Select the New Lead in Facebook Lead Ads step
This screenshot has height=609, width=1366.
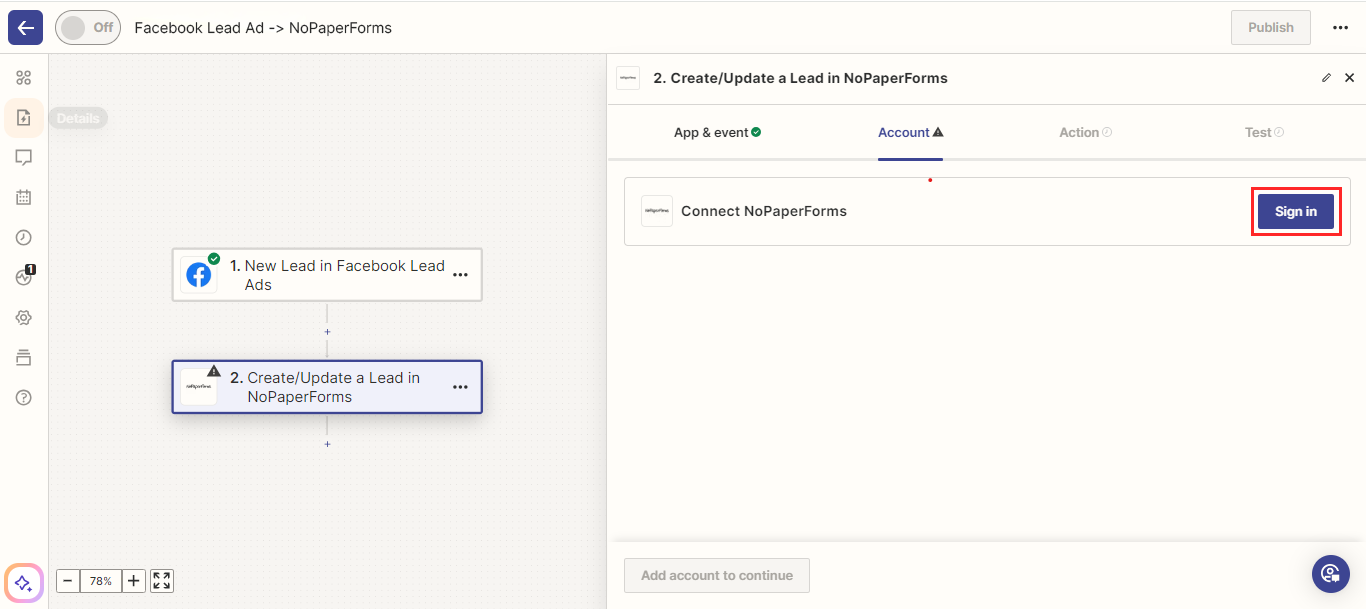[x=327, y=275]
